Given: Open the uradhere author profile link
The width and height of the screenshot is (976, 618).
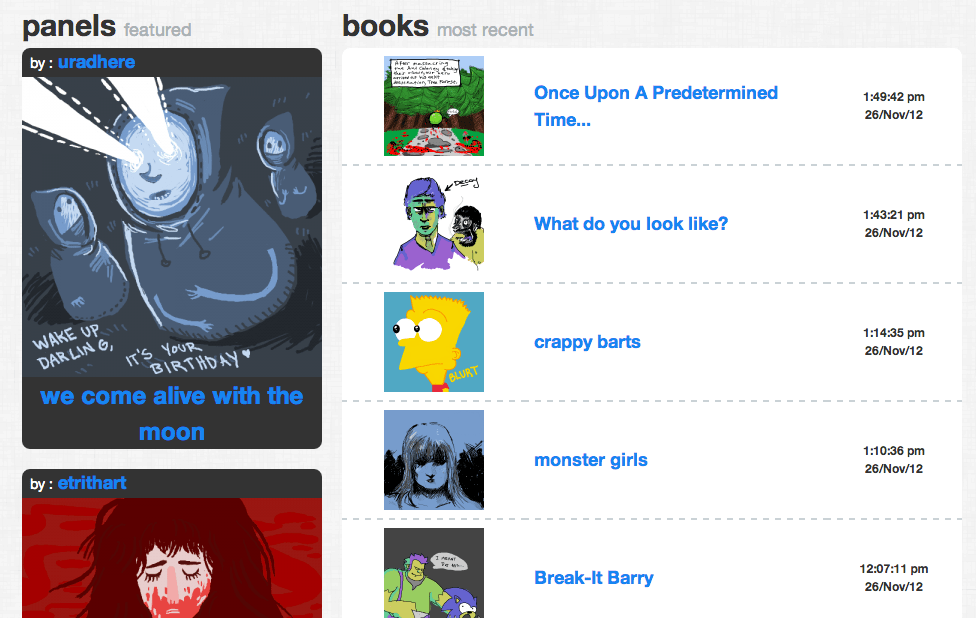Looking at the screenshot, I should [96, 62].
